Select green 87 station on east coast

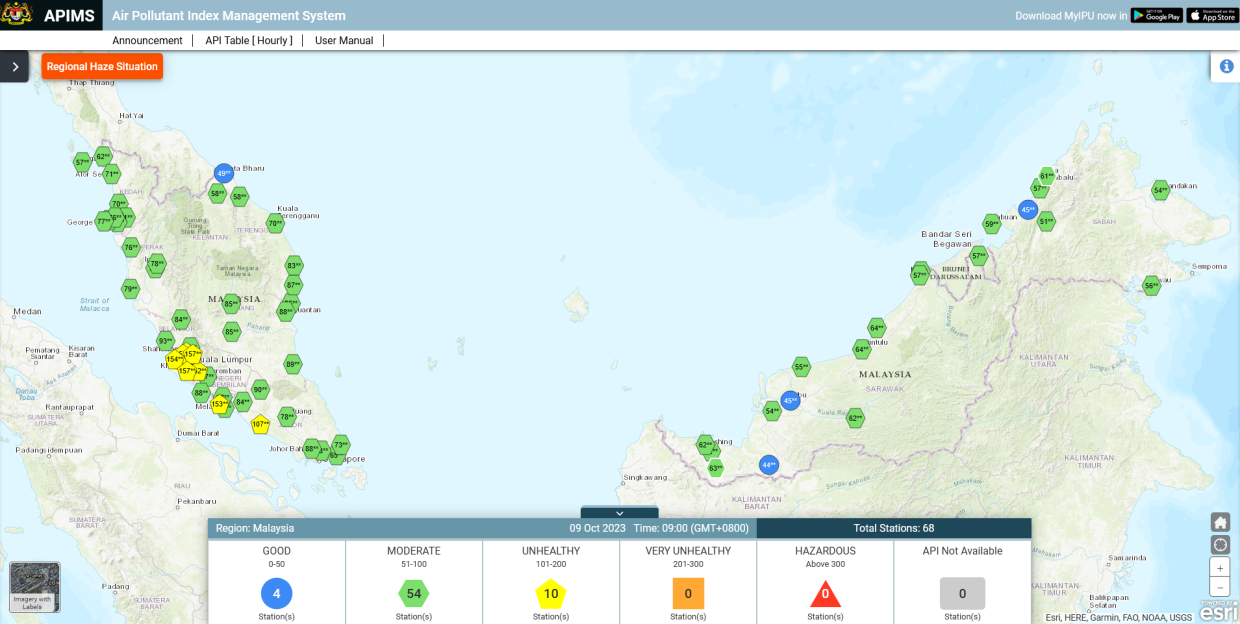(294, 285)
